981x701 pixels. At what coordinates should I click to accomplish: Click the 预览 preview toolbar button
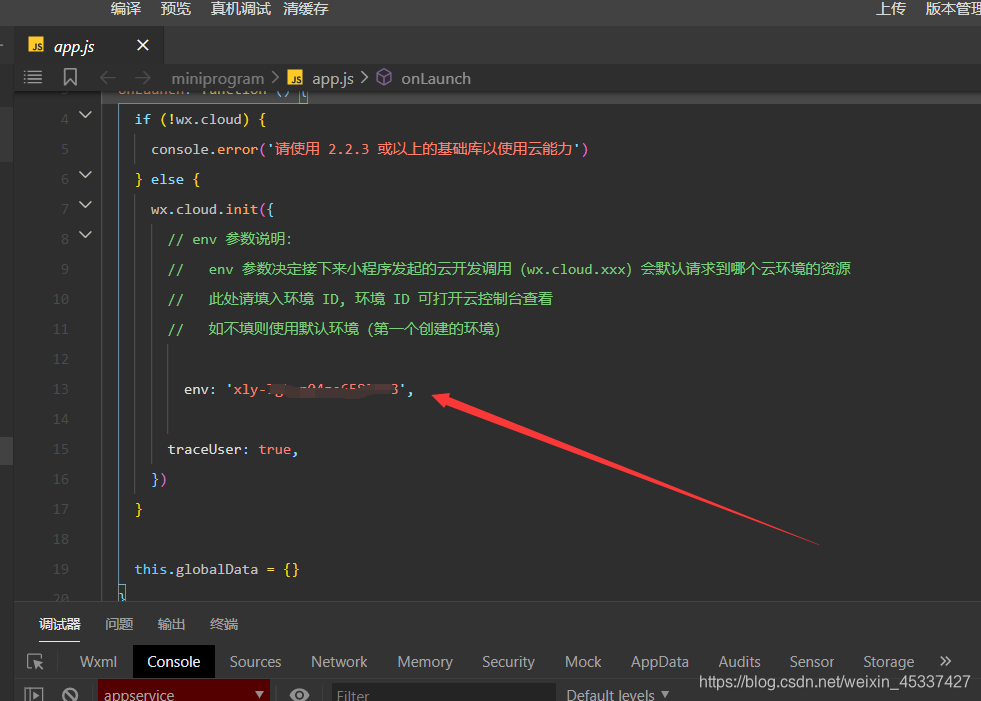pos(176,9)
